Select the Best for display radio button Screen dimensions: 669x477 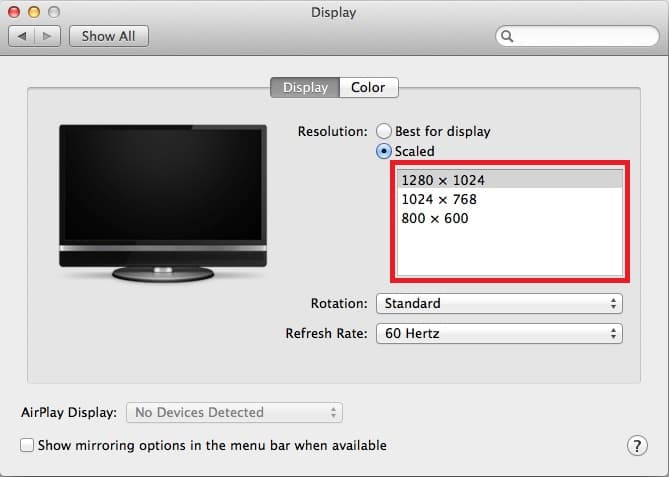click(x=384, y=131)
